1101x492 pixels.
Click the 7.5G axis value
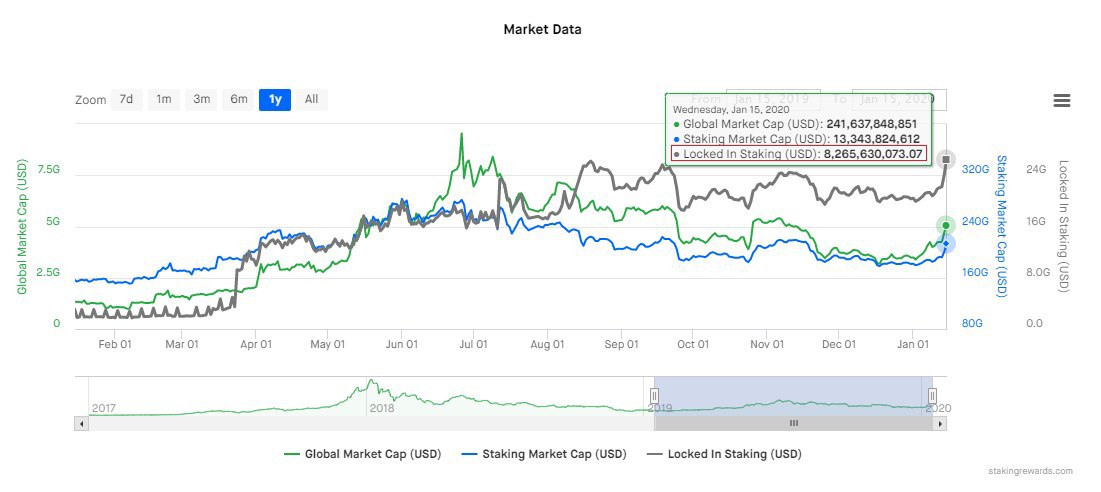(49, 169)
